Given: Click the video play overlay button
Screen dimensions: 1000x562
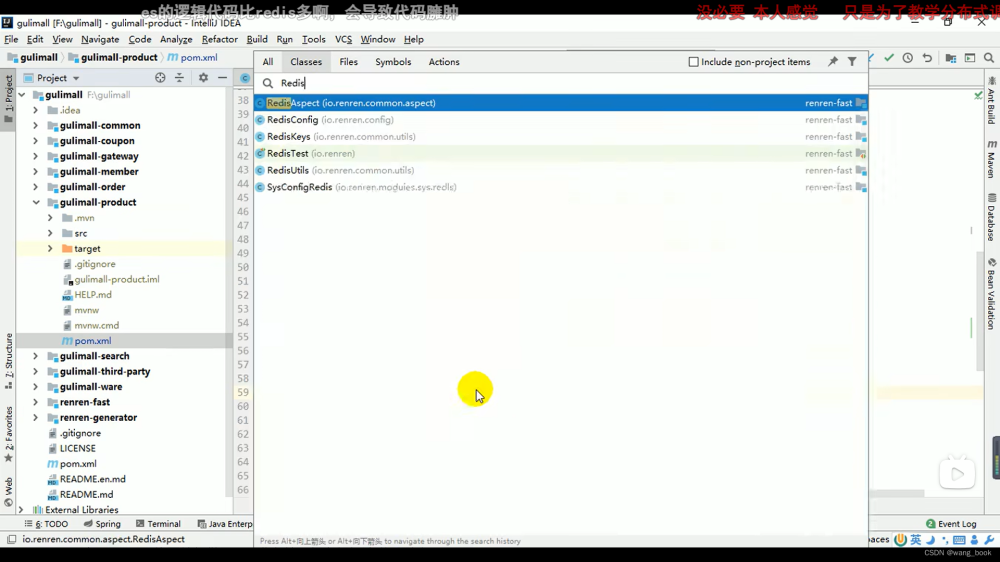Looking at the screenshot, I should [x=957, y=474].
